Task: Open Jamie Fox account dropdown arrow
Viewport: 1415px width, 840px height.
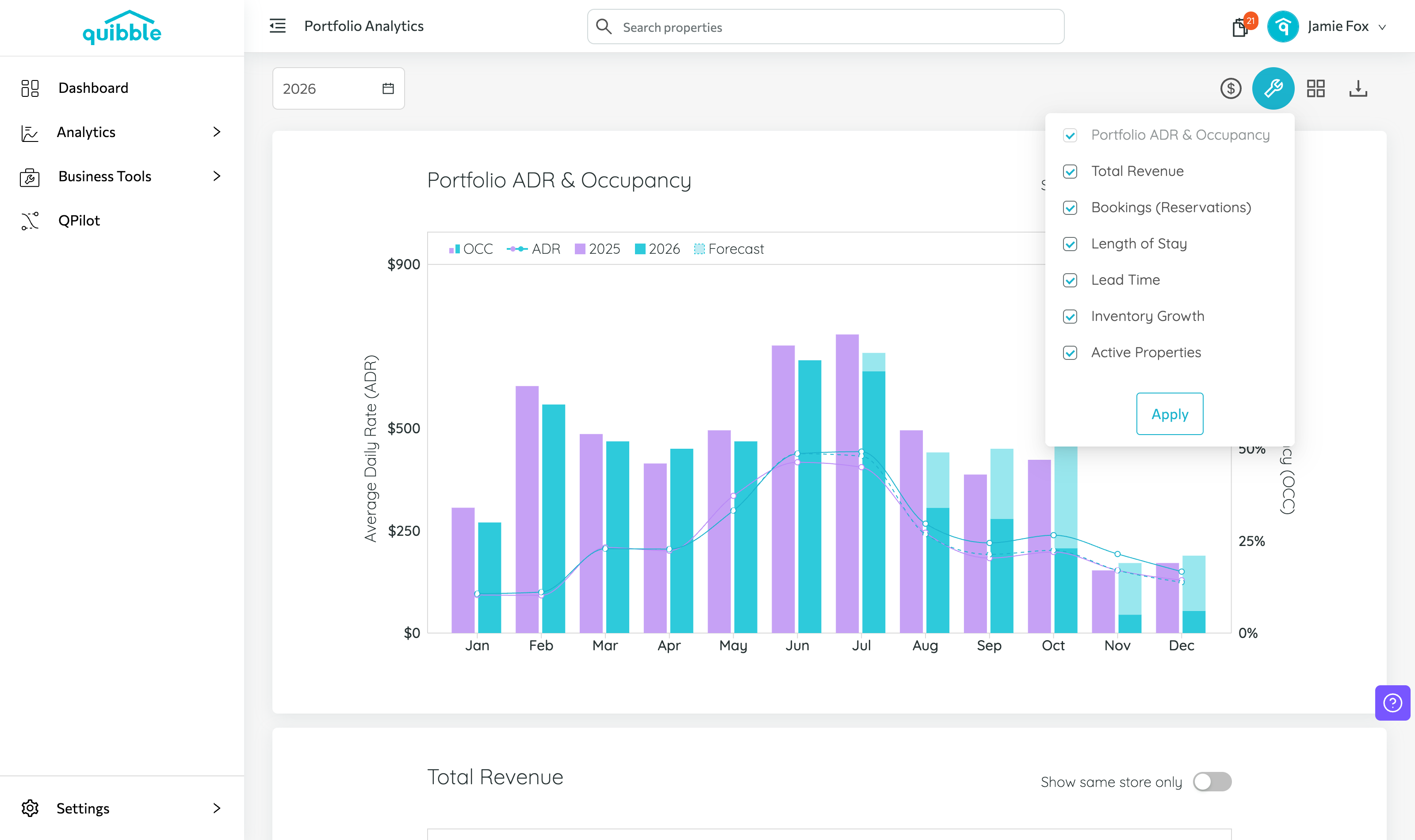Action: point(1382,27)
